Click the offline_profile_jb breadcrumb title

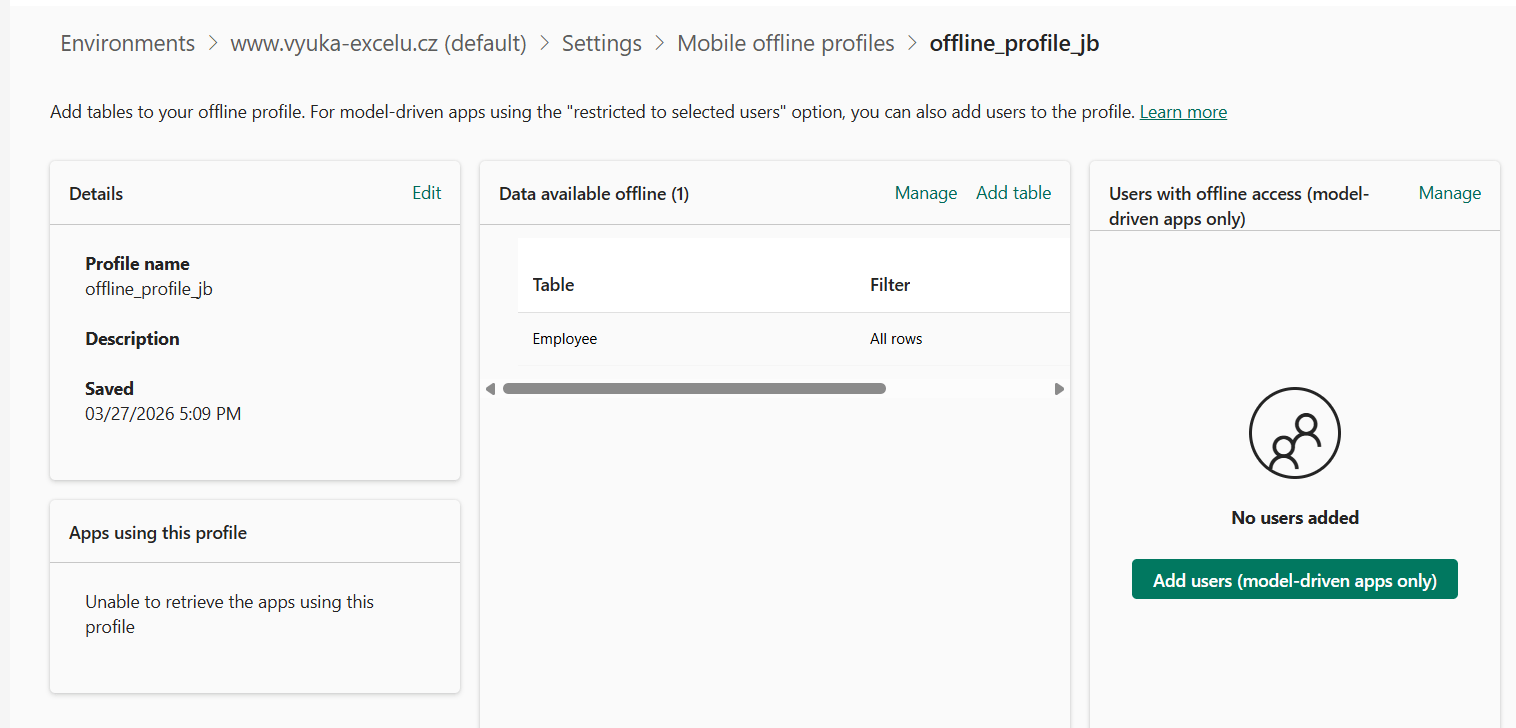[x=1014, y=44]
